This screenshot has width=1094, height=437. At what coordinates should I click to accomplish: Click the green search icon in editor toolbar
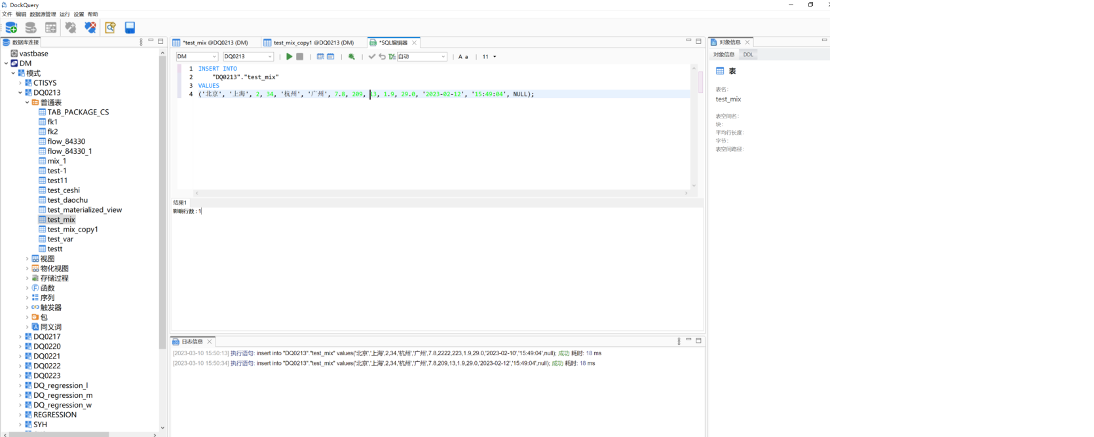pyautogui.click(x=352, y=57)
